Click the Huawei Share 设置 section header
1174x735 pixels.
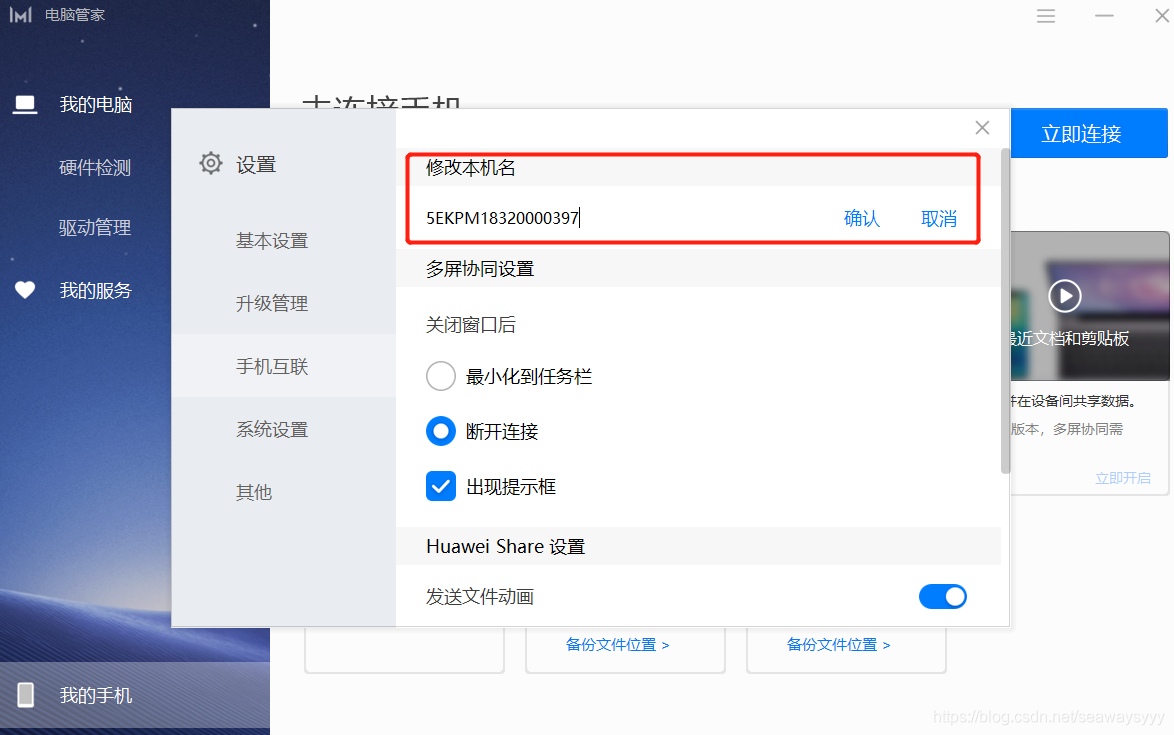[x=699, y=546]
